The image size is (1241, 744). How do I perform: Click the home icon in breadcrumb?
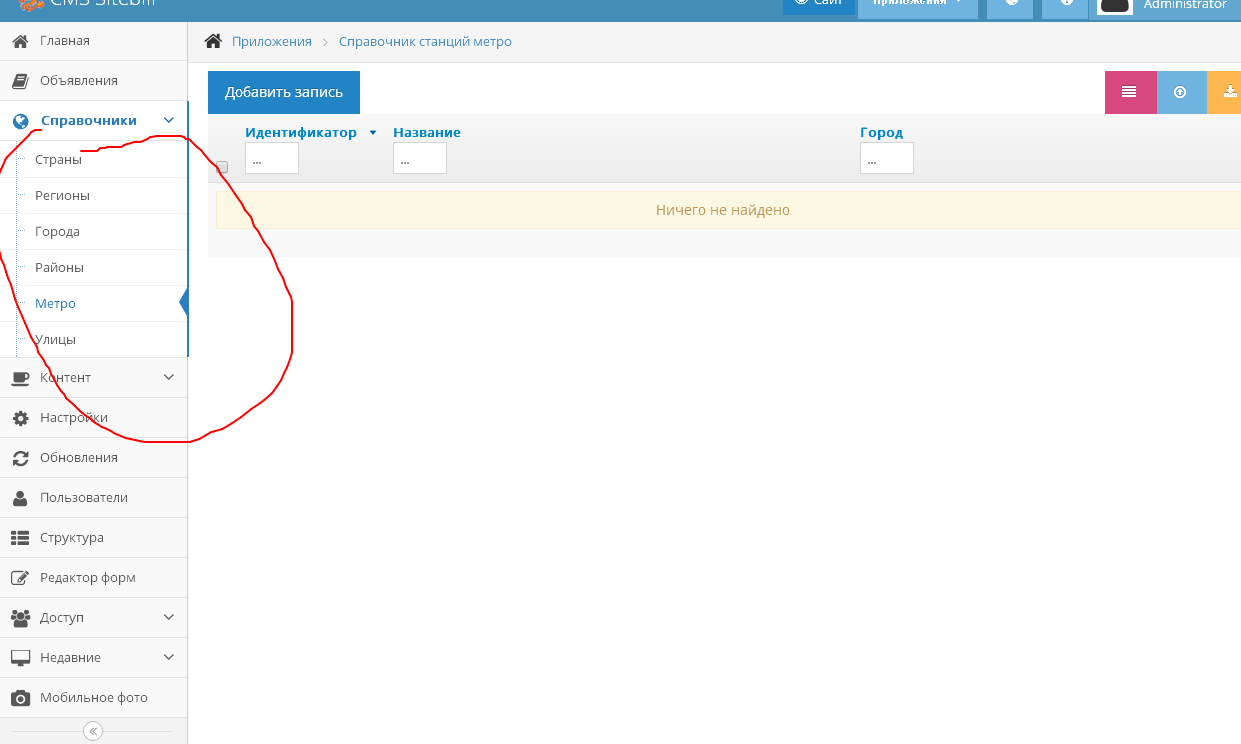(x=213, y=41)
